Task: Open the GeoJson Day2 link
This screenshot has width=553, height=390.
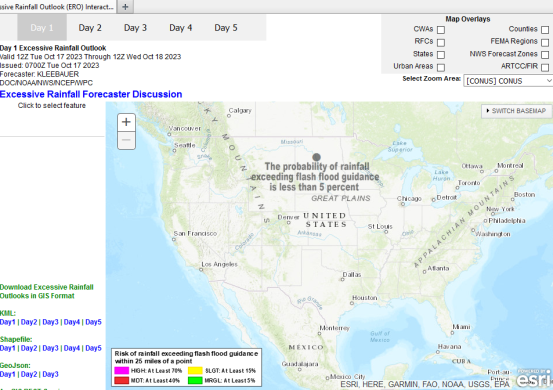Action: click(x=29, y=374)
